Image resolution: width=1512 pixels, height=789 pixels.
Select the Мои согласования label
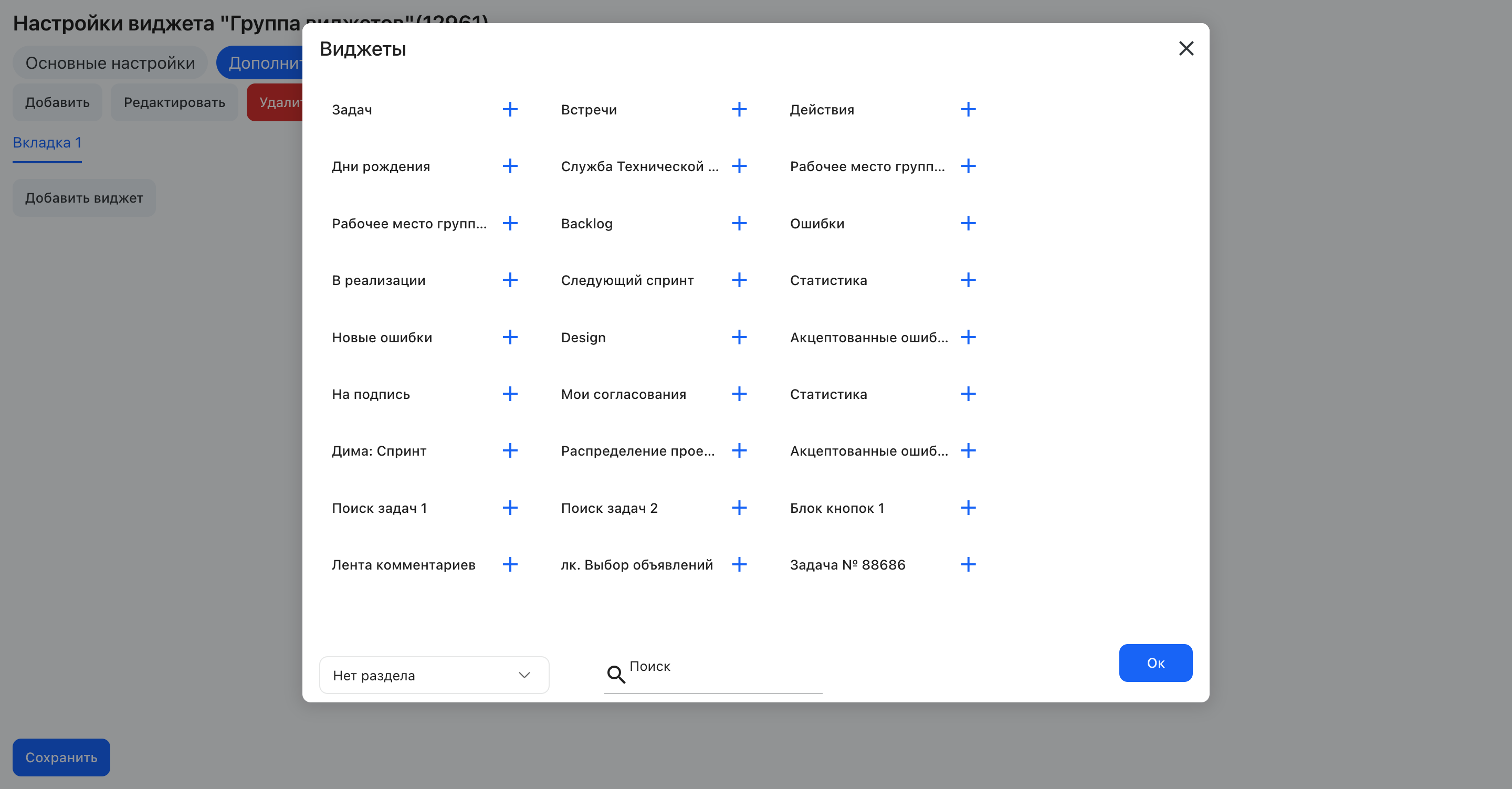pyautogui.click(x=623, y=395)
